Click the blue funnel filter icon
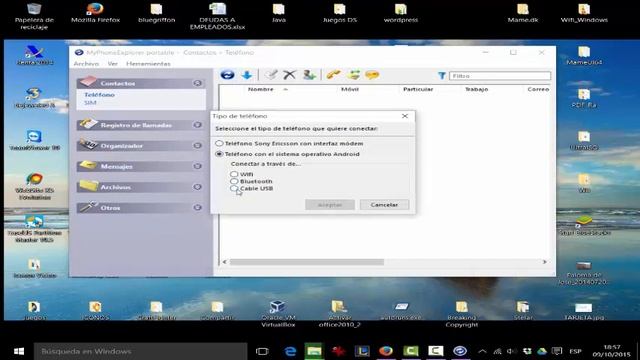The height and width of the screenshot is (360, 640). (x=442, y=76)
